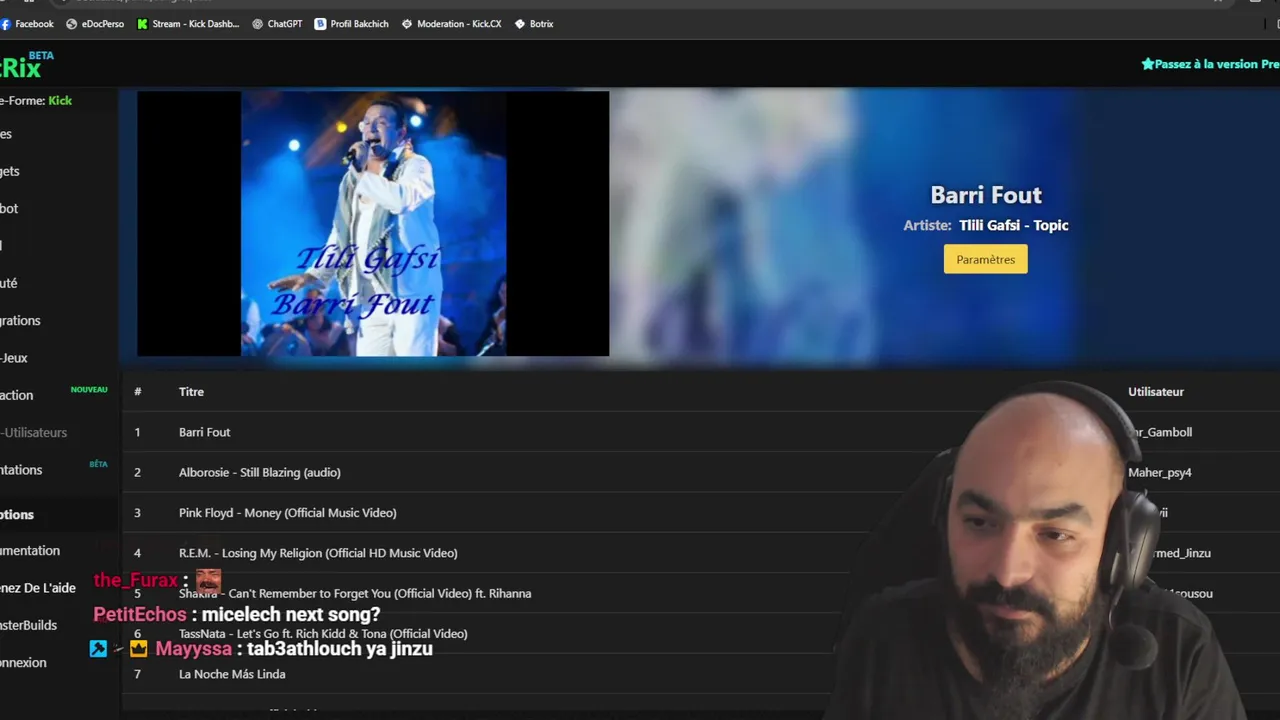The width and height of the screenshot is (1280, 720).
Task: Select La Noche Más Linda row
Action: tap(700, 674)
